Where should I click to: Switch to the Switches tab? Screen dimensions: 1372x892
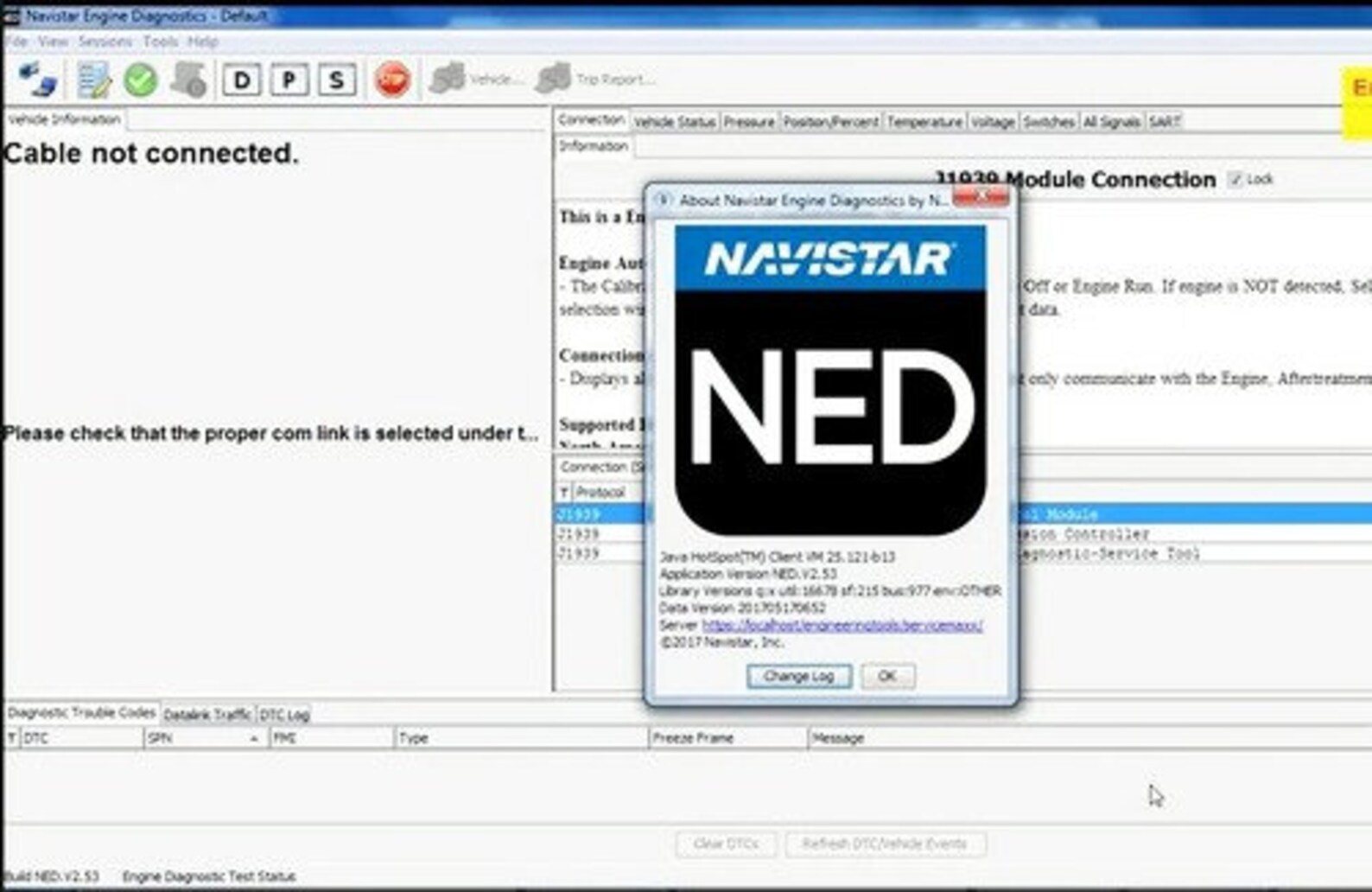pyautogui.click(x=1048, y=122)
